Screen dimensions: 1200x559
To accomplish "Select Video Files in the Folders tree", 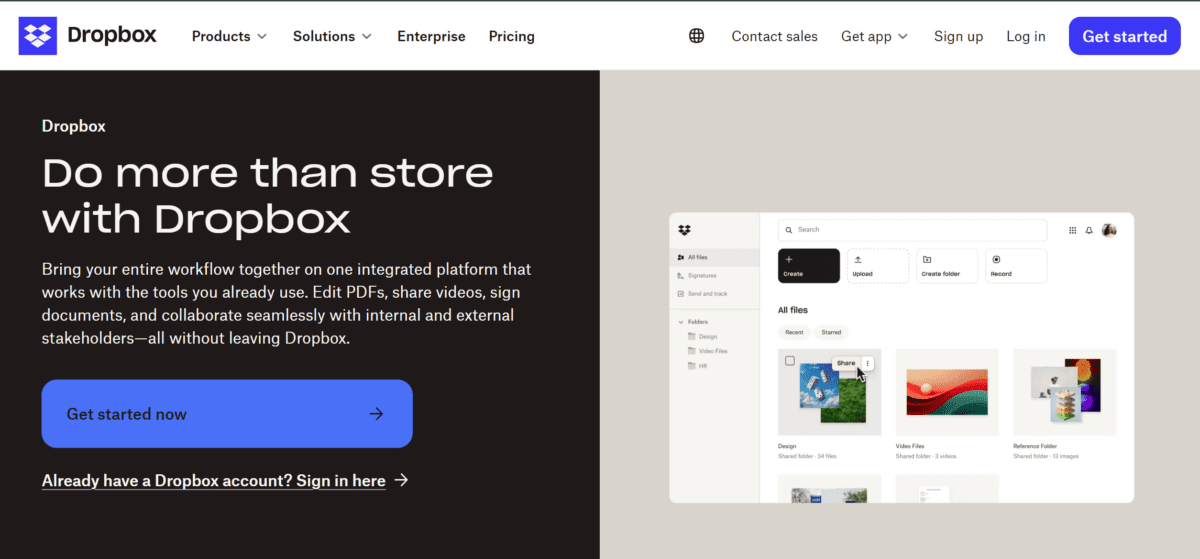I will pyautogui.click(x=713, y=351).
